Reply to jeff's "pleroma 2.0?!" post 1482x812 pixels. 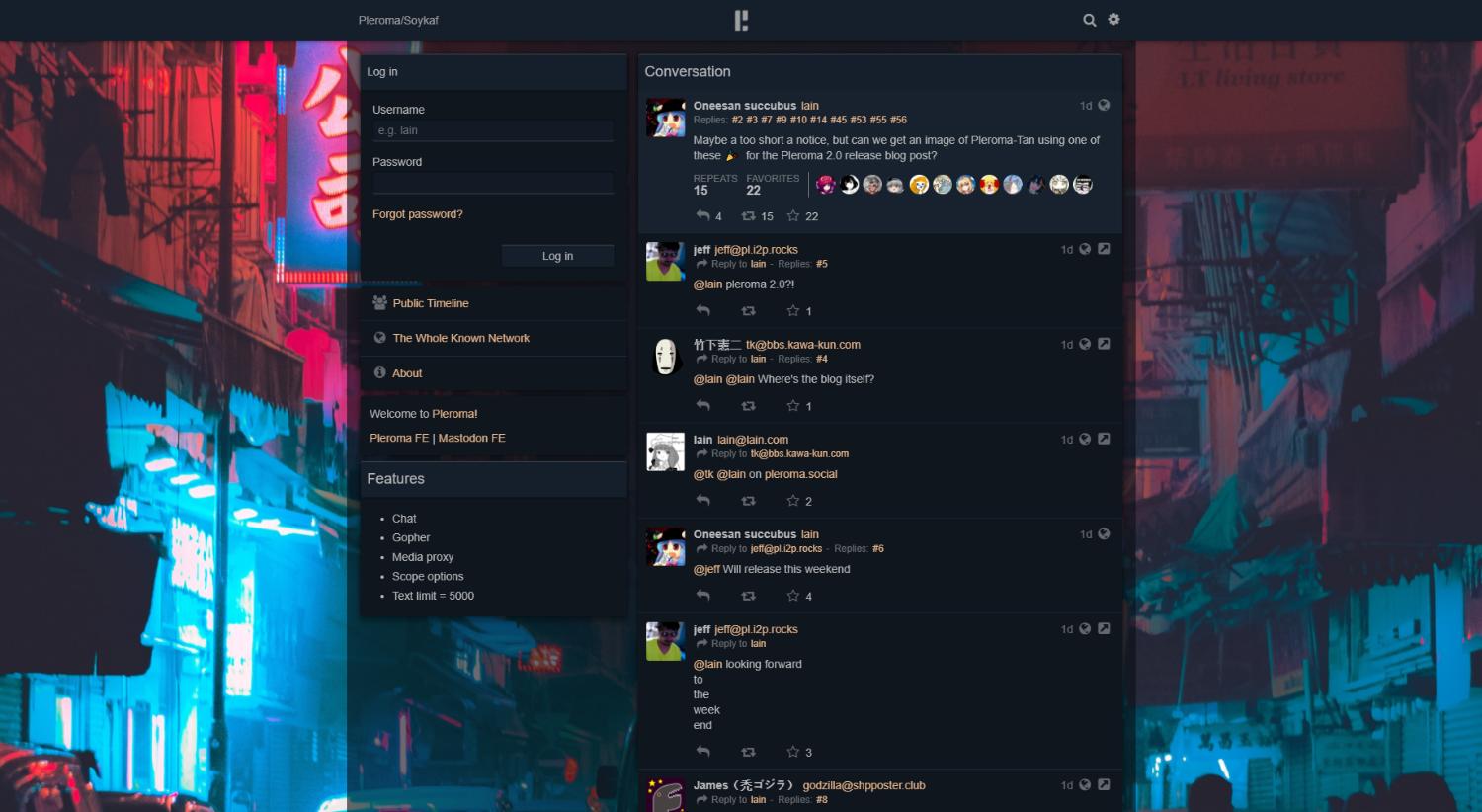point(703,310)
